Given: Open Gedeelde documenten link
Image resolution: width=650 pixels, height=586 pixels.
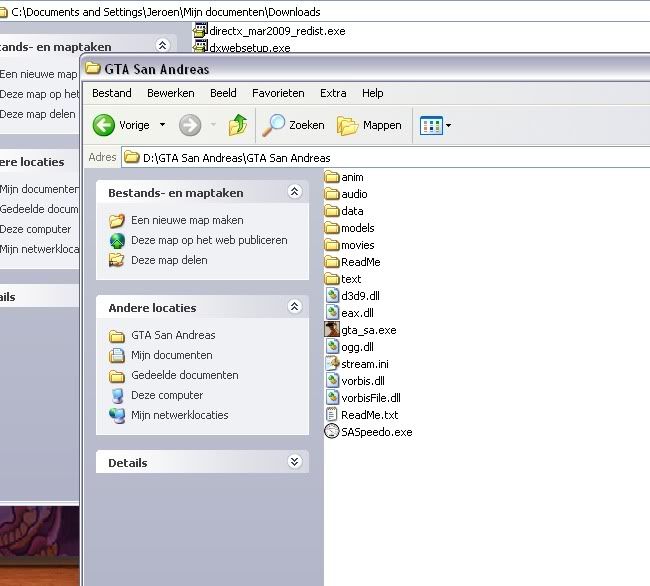Looking at the screenshot, I should (184, 375).
